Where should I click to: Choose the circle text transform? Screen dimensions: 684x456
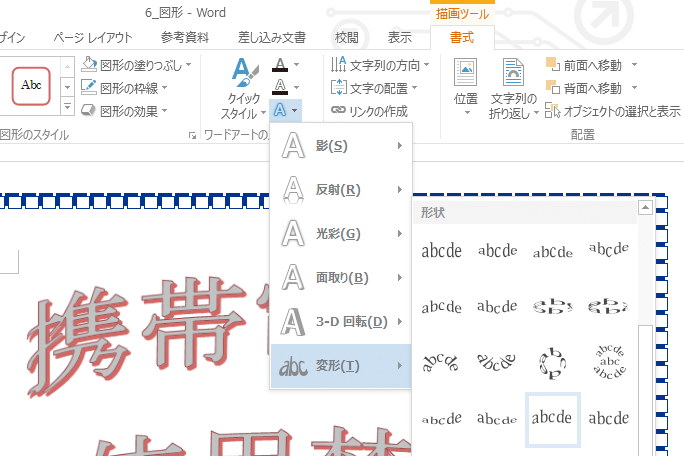tap(552, 363)
